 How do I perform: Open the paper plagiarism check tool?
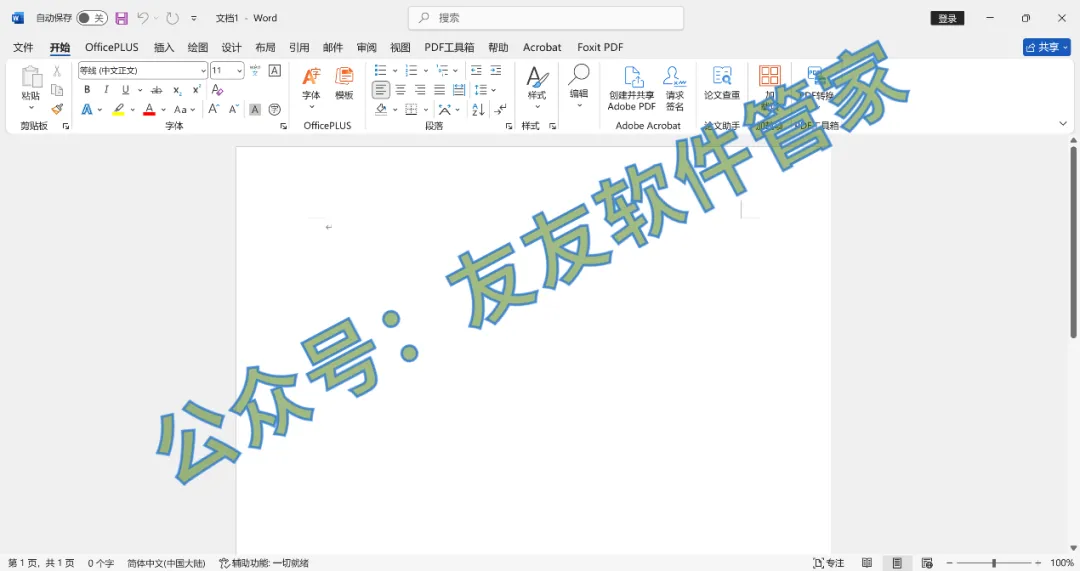point(722,83)
